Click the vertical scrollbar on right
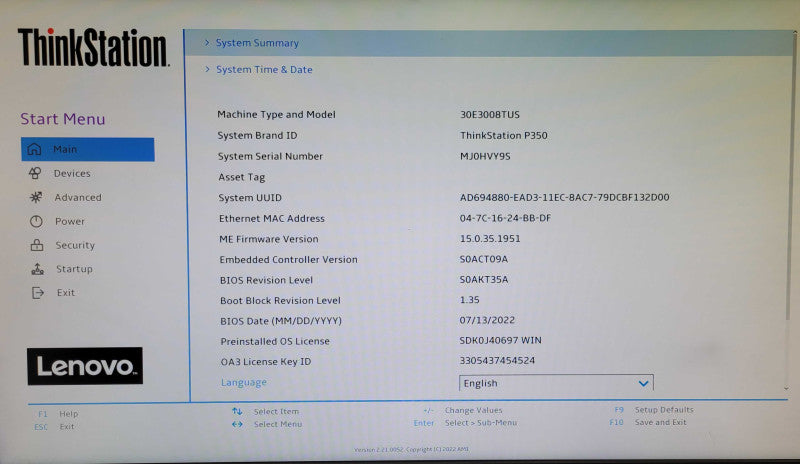The height and width of the screenshot is (464, 800). coord(793,179)
